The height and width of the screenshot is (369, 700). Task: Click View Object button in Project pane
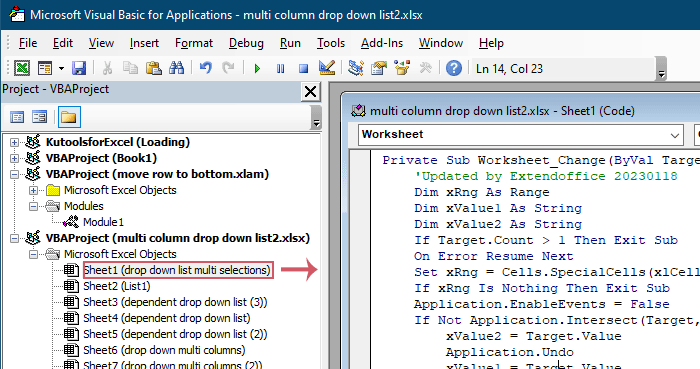point(39,117)
